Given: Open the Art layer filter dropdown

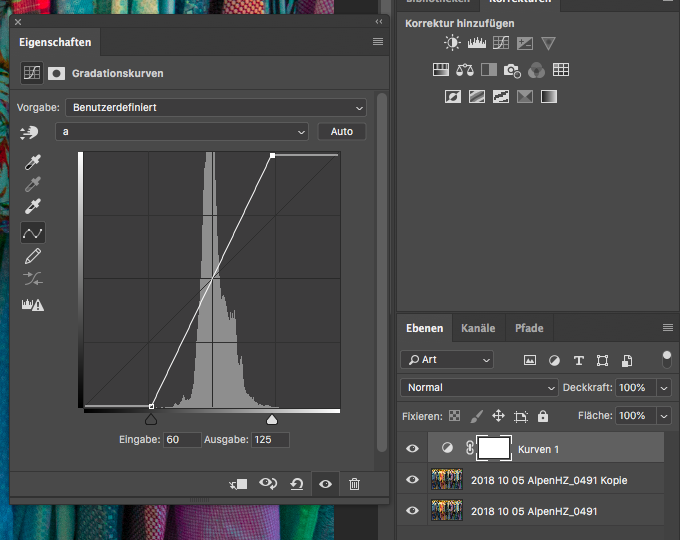Looking at the screenshot, I should click(x=447, y=360).
